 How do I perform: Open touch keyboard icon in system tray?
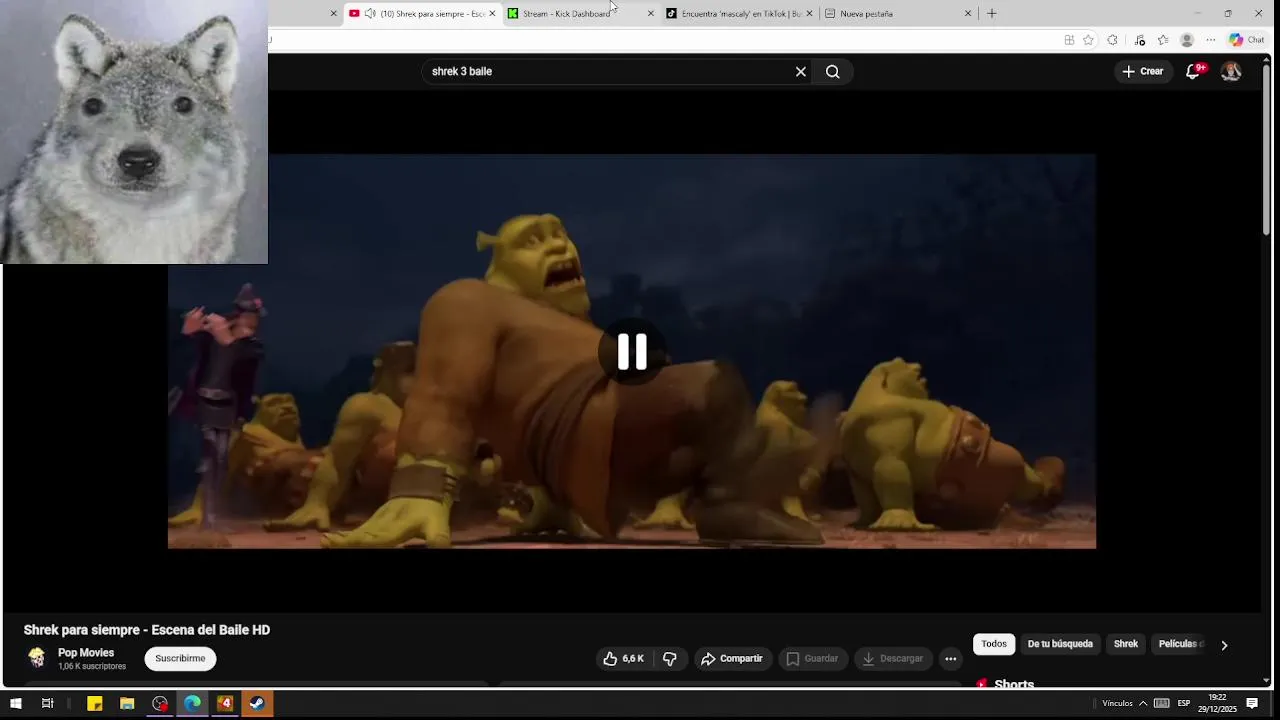[x=1162, y=703]
